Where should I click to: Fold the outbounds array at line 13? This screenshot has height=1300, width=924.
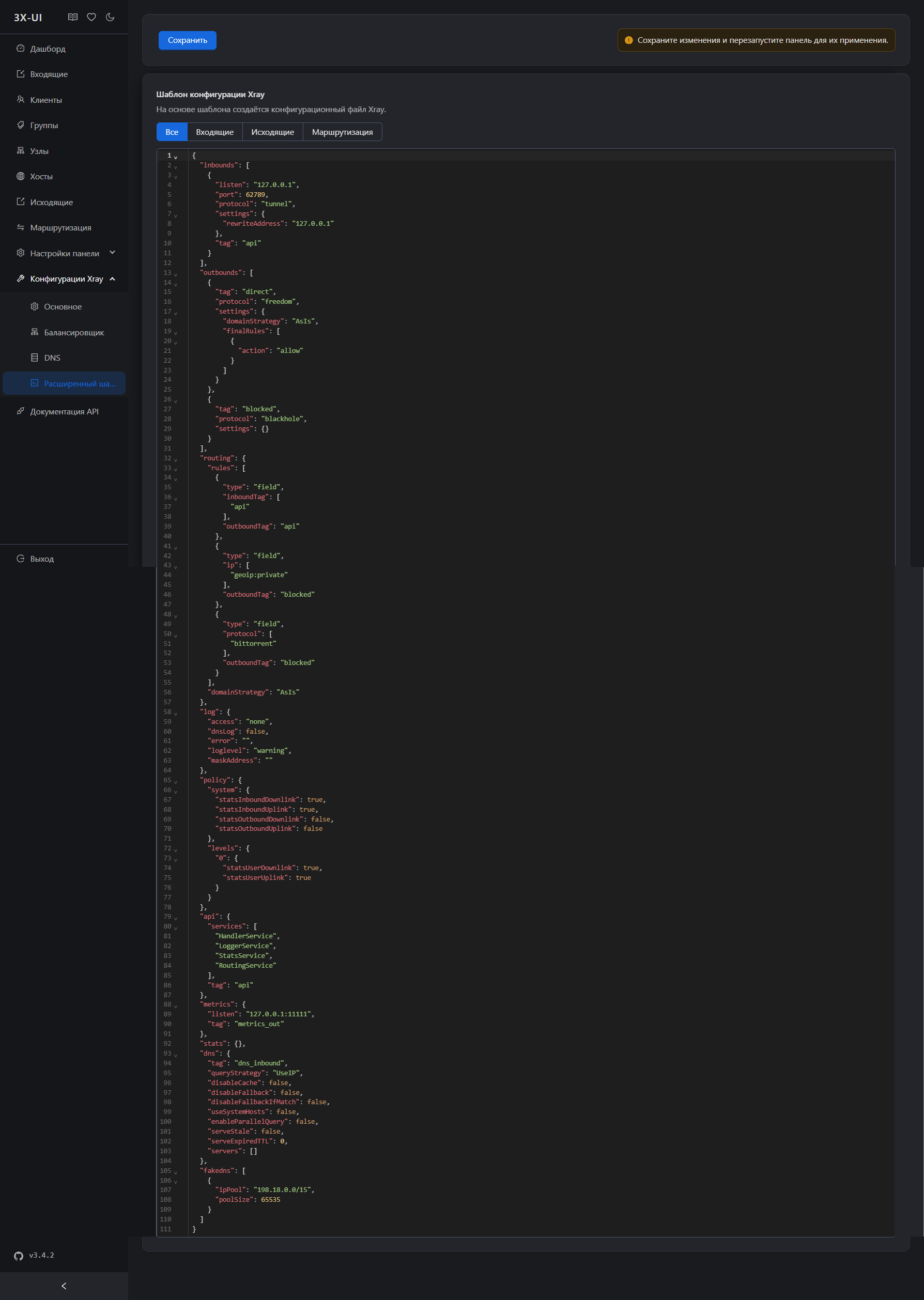[176, 274]
